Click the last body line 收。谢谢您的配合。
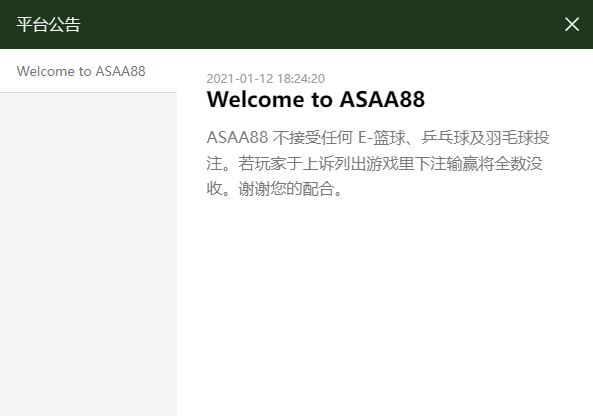Viewport: 593px width, 416px height. pyautogui.click(x=275, y=188)
